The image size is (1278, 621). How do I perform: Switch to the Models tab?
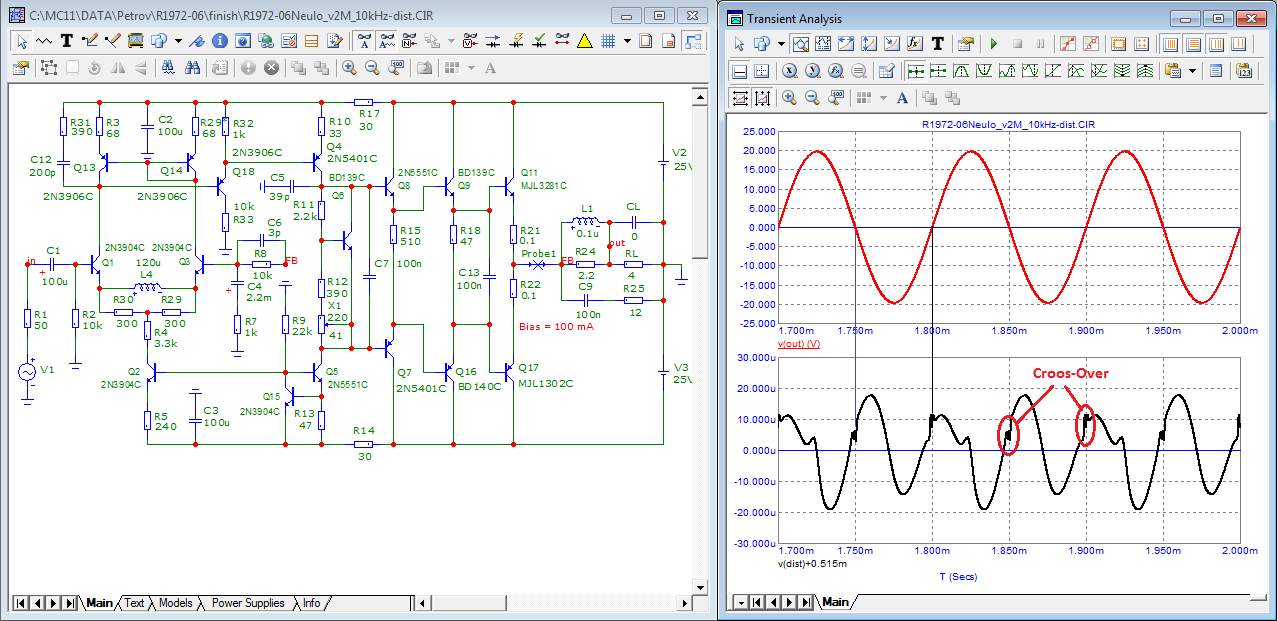pos(175,603)
